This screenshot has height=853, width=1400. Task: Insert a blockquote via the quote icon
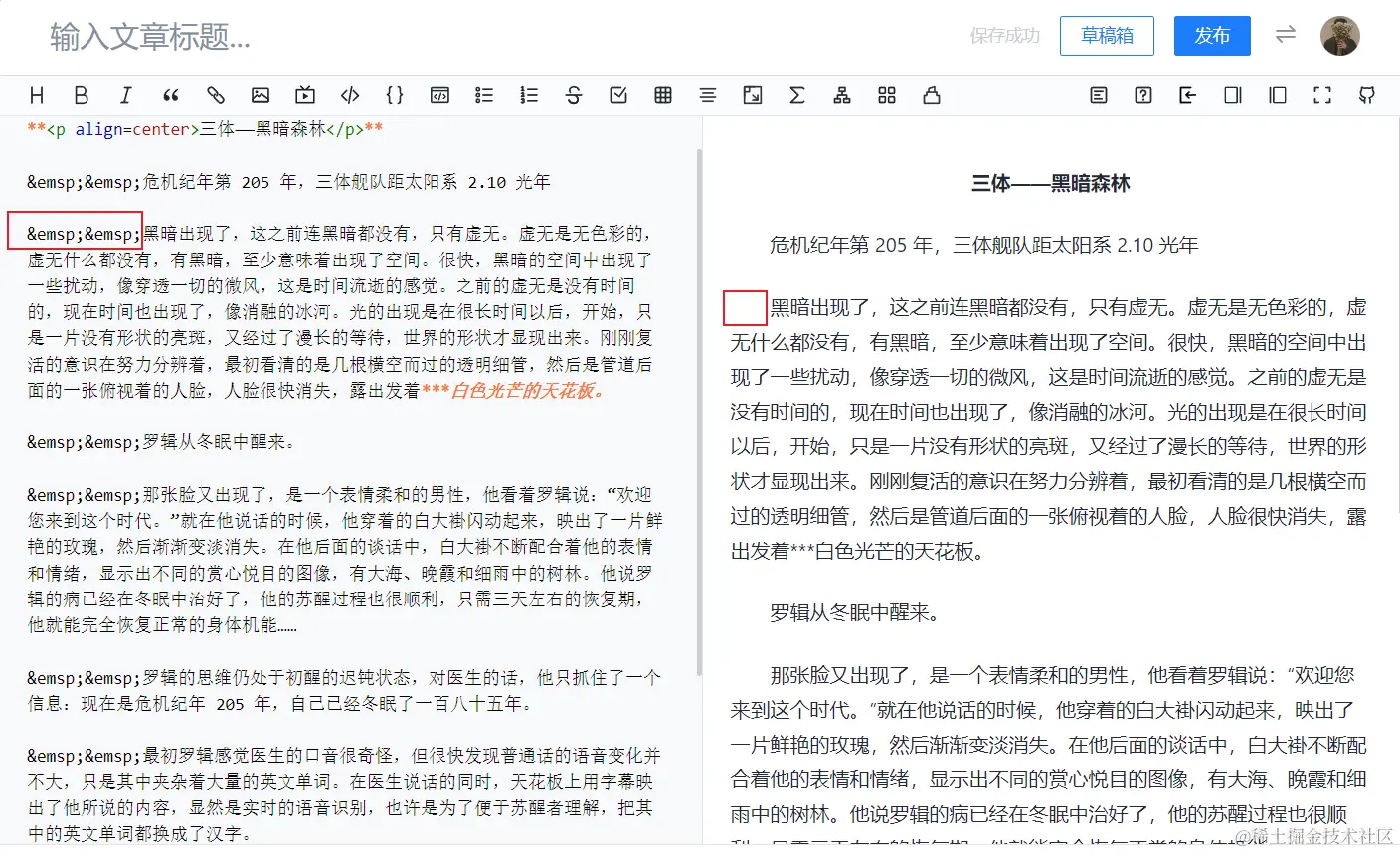pyautogui.click(x=171, y=95)
